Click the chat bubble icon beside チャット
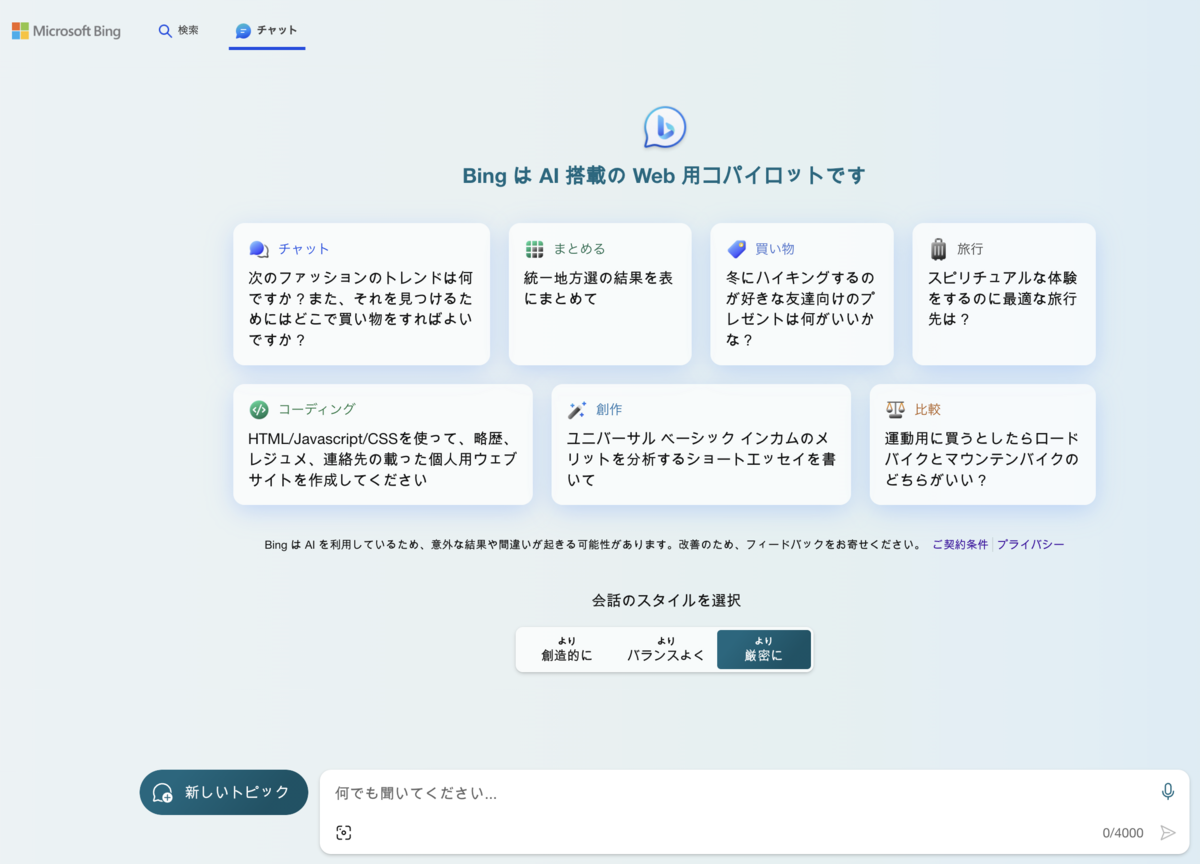This screenshot has height=864, width=1200. coord(243,31)
